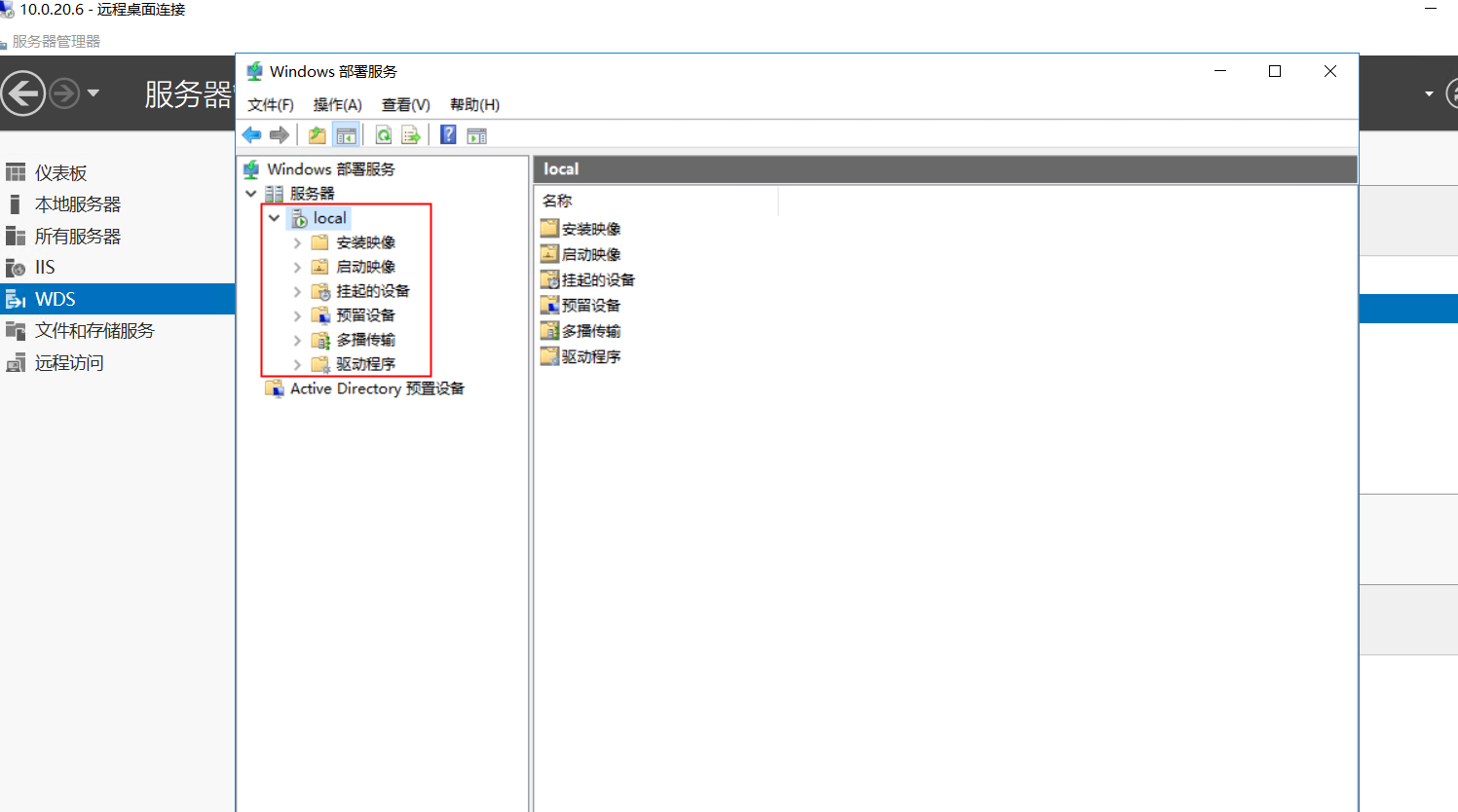Select 挂起的设备 in the console tree

click(373, 291)
